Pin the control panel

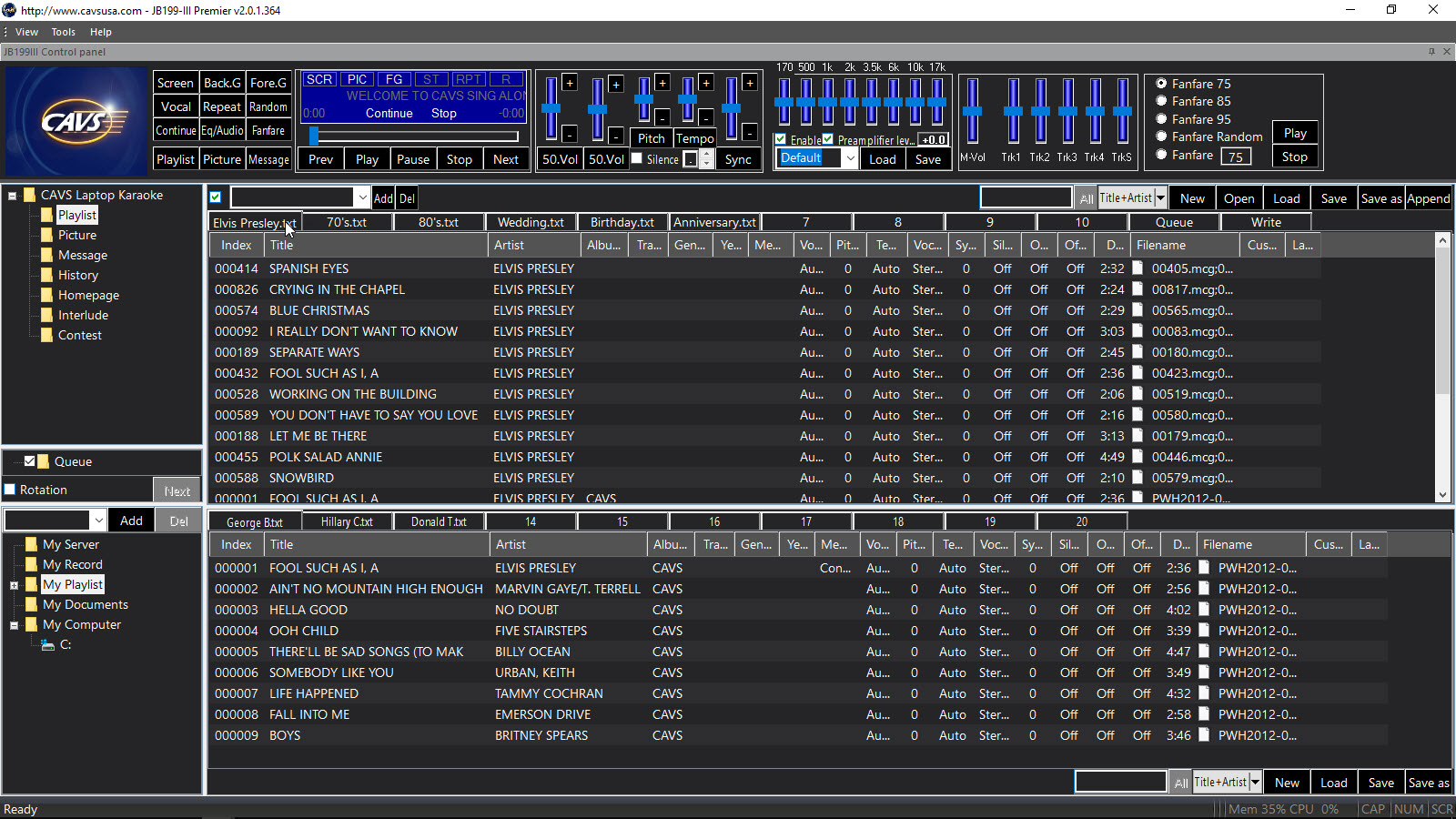[1431, 52]
